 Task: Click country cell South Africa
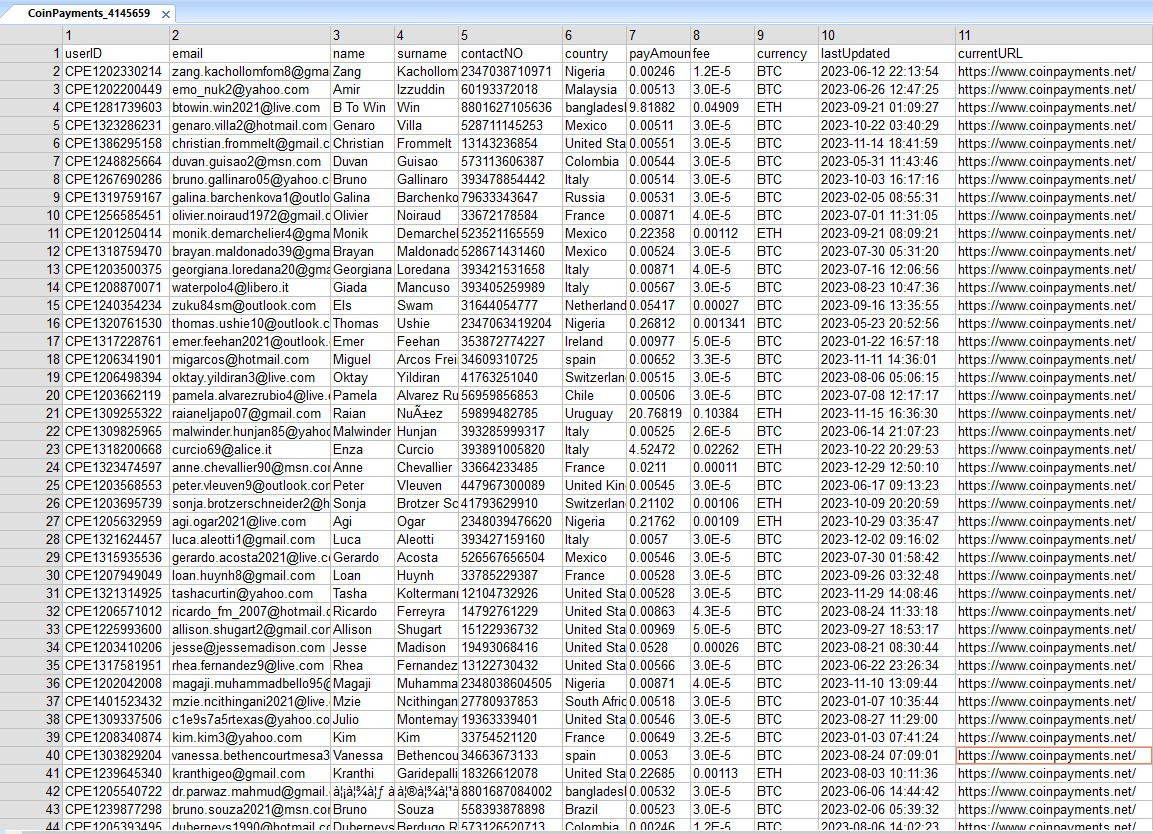[x=594, y=702]
